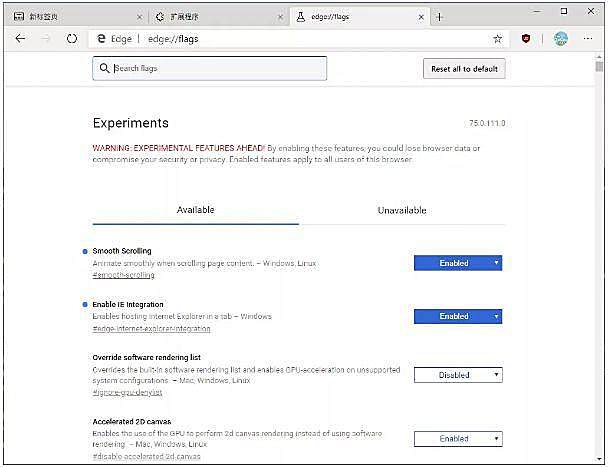Select the Available tab
The width and height of the screenshot is (609, 467).
coord(195,210)
